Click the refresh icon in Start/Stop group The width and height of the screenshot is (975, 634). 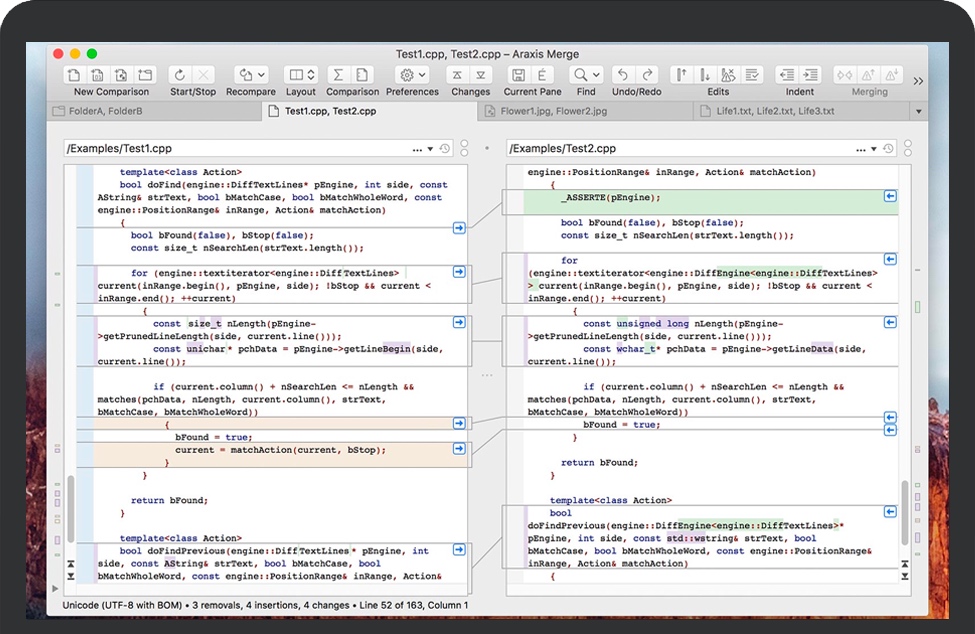tap(180, 75)
